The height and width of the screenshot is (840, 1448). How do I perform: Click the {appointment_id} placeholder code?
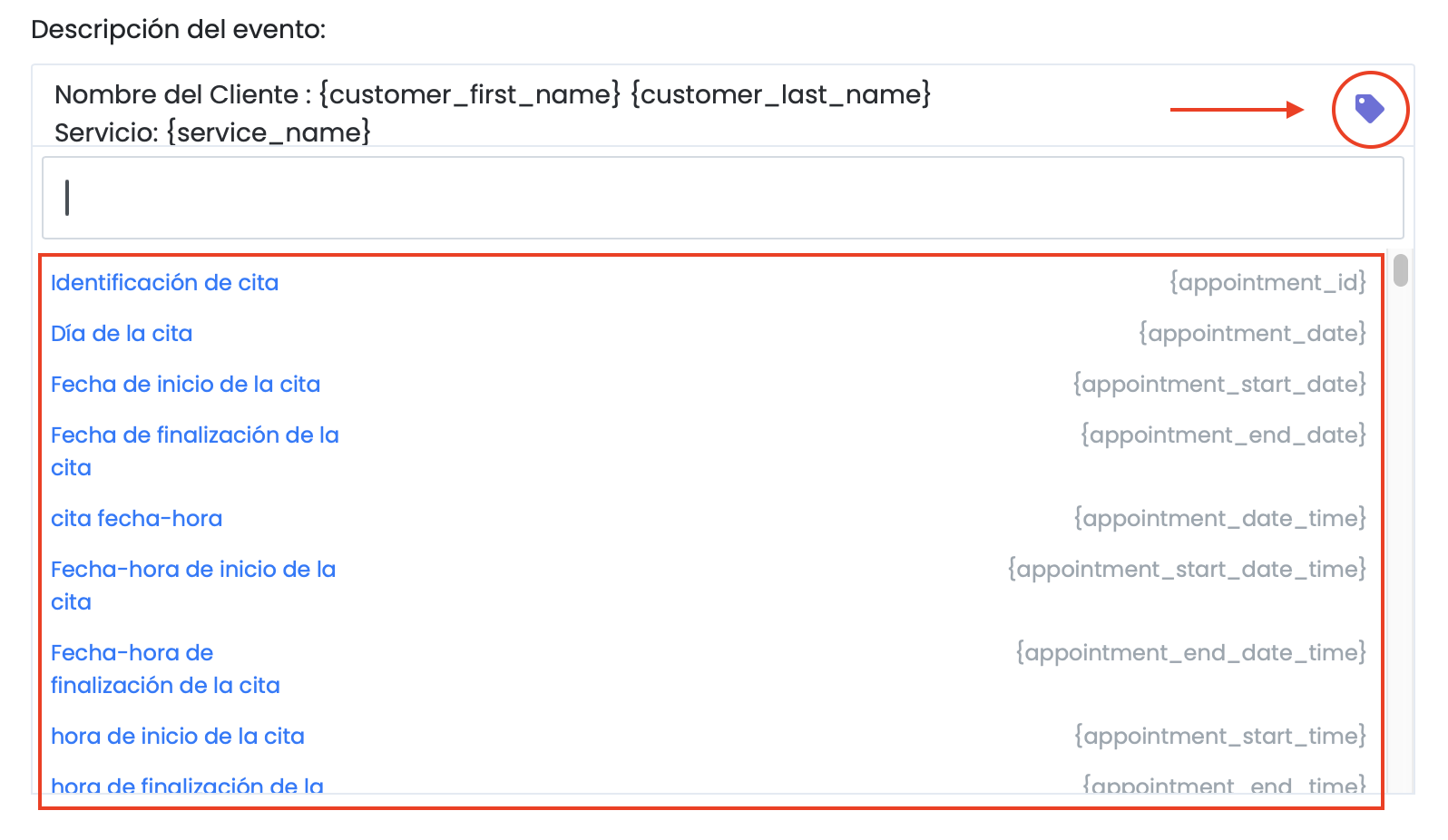point(1267,283)
